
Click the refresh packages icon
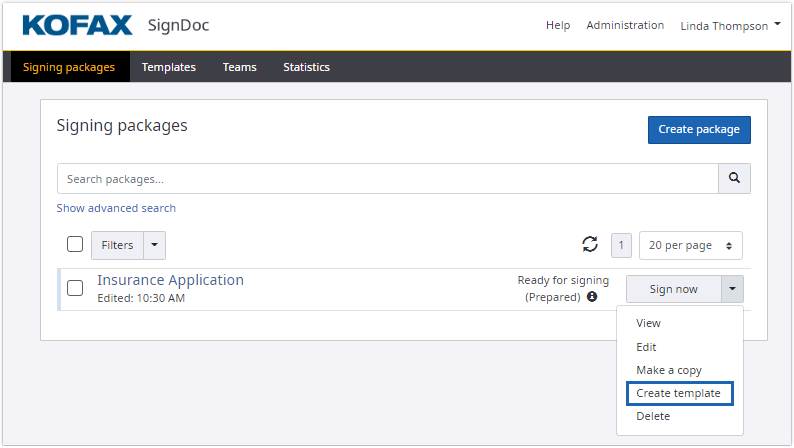(590, 245)
